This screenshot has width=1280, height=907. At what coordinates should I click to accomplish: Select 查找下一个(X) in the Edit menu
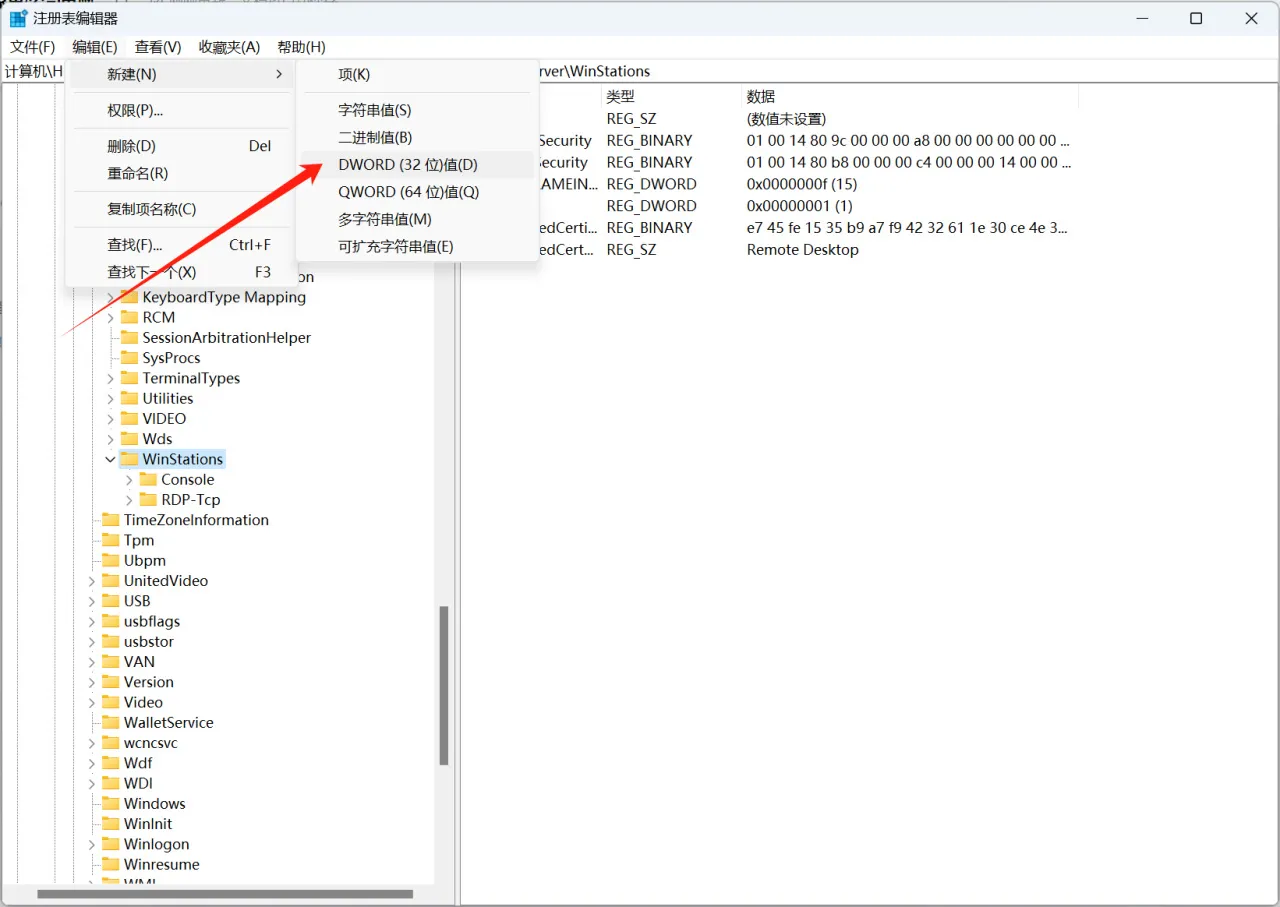click(180, 272)
